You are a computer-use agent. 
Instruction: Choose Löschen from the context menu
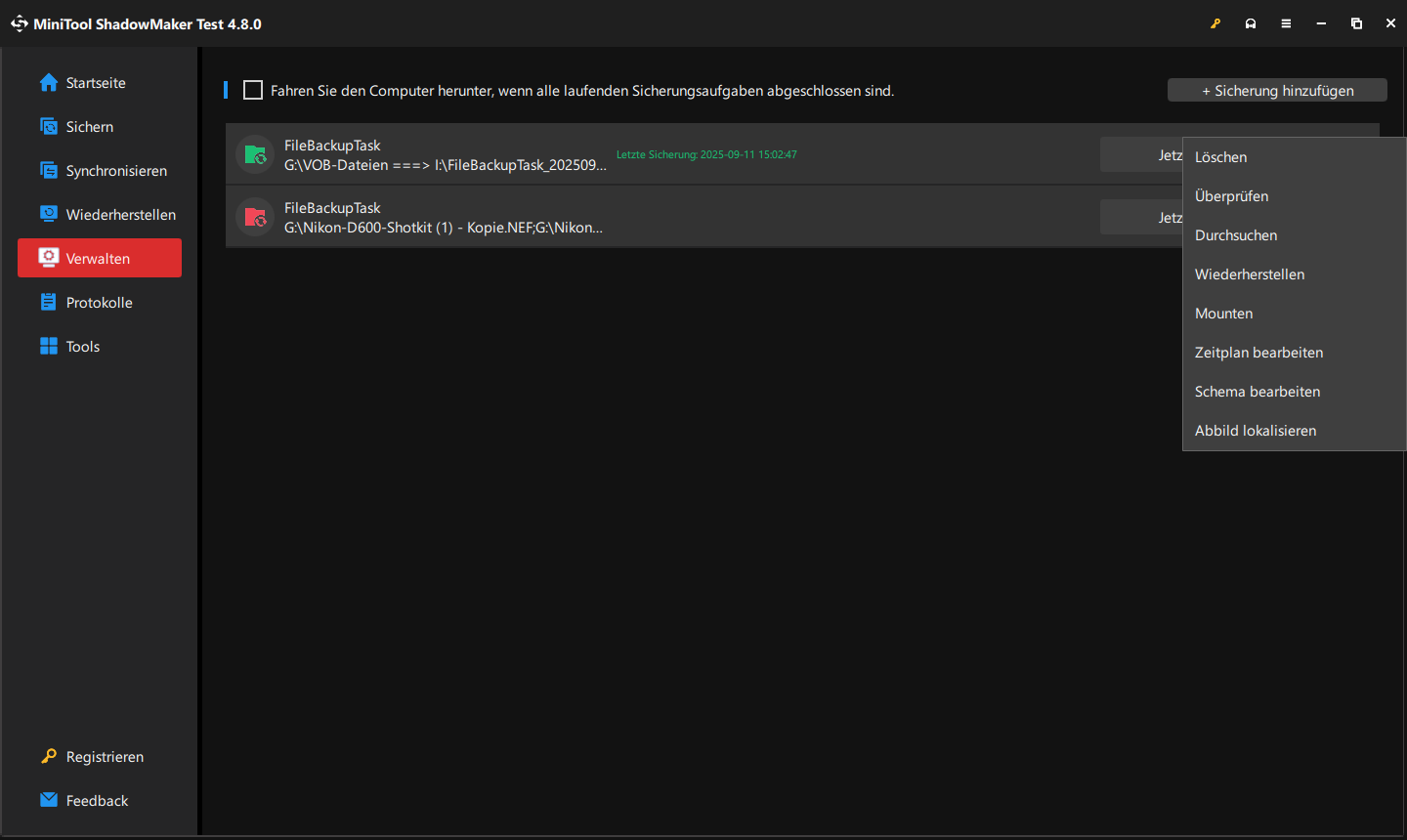[x=1294, y=157]
